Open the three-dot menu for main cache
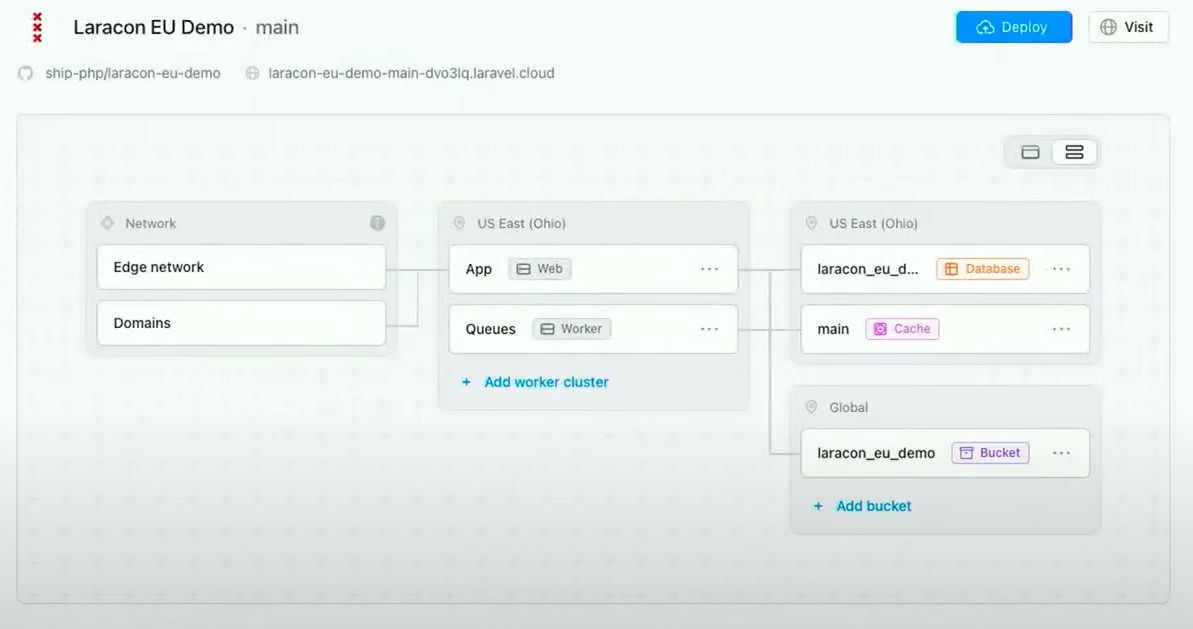The width and height of the screenshot is (1193, 629). pos(1061,329)
